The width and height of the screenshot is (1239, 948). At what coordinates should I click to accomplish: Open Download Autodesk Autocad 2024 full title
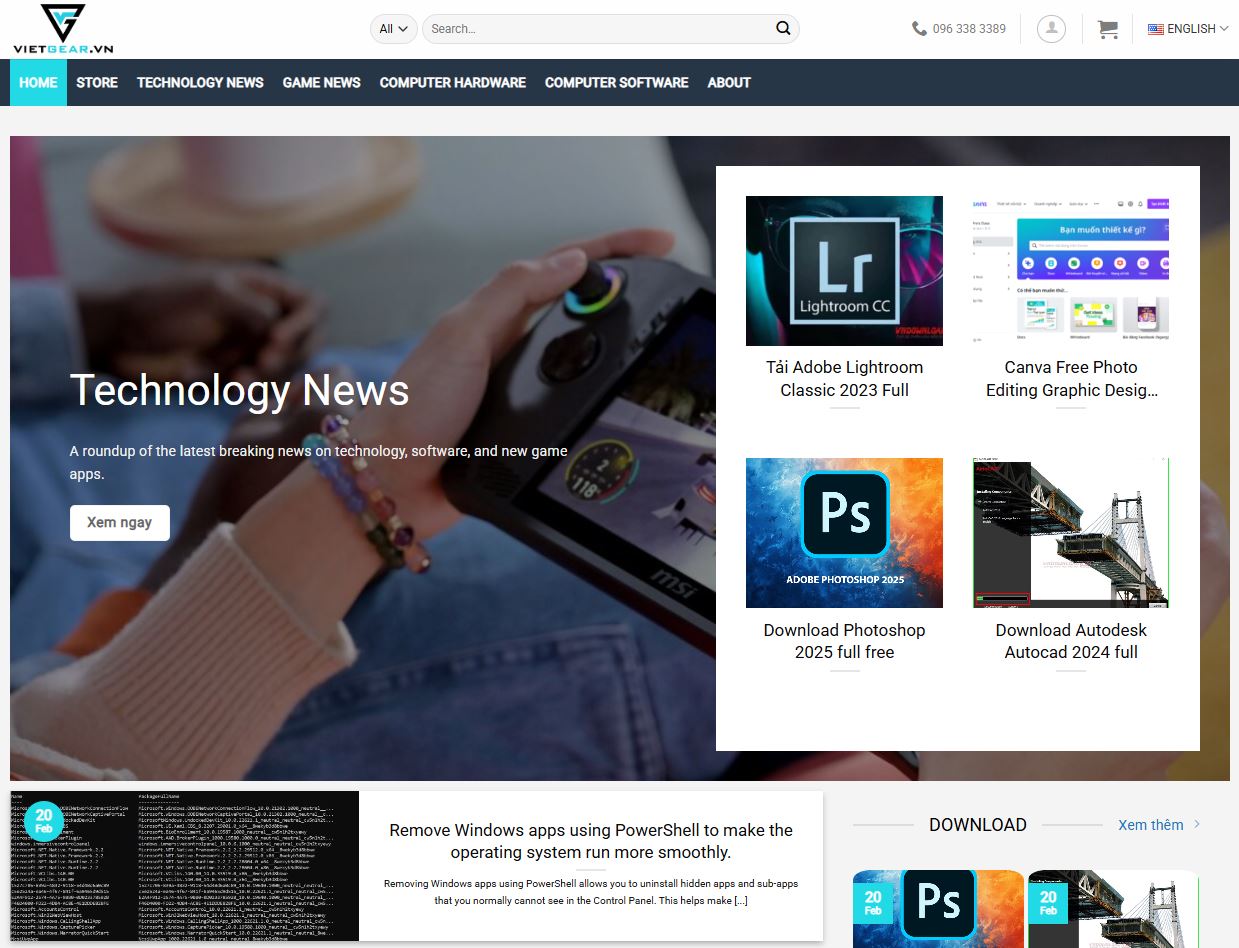point(1071,641)
